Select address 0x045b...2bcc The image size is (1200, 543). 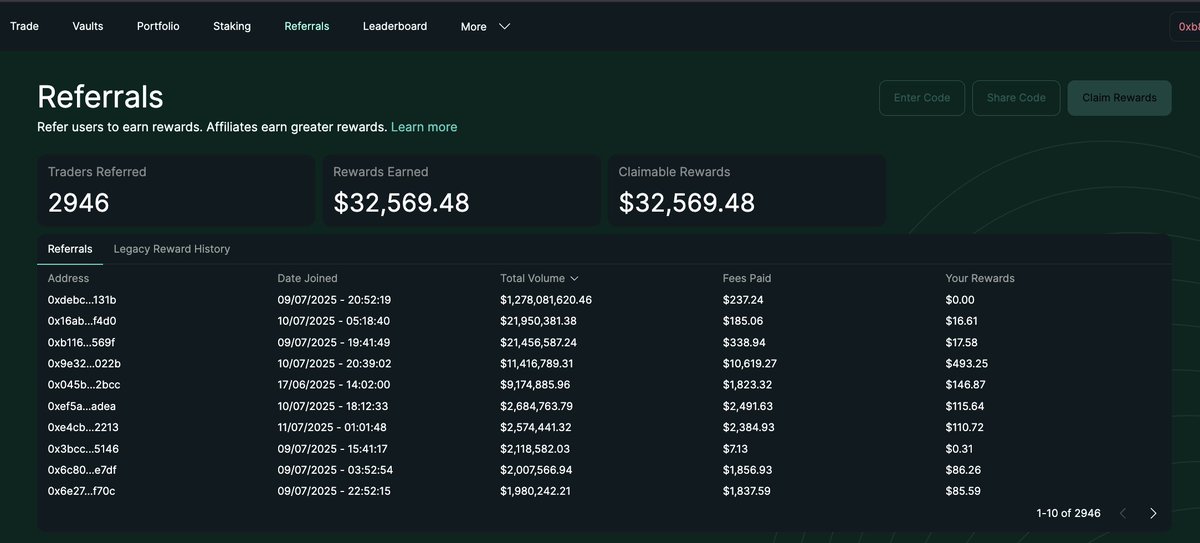84,385
